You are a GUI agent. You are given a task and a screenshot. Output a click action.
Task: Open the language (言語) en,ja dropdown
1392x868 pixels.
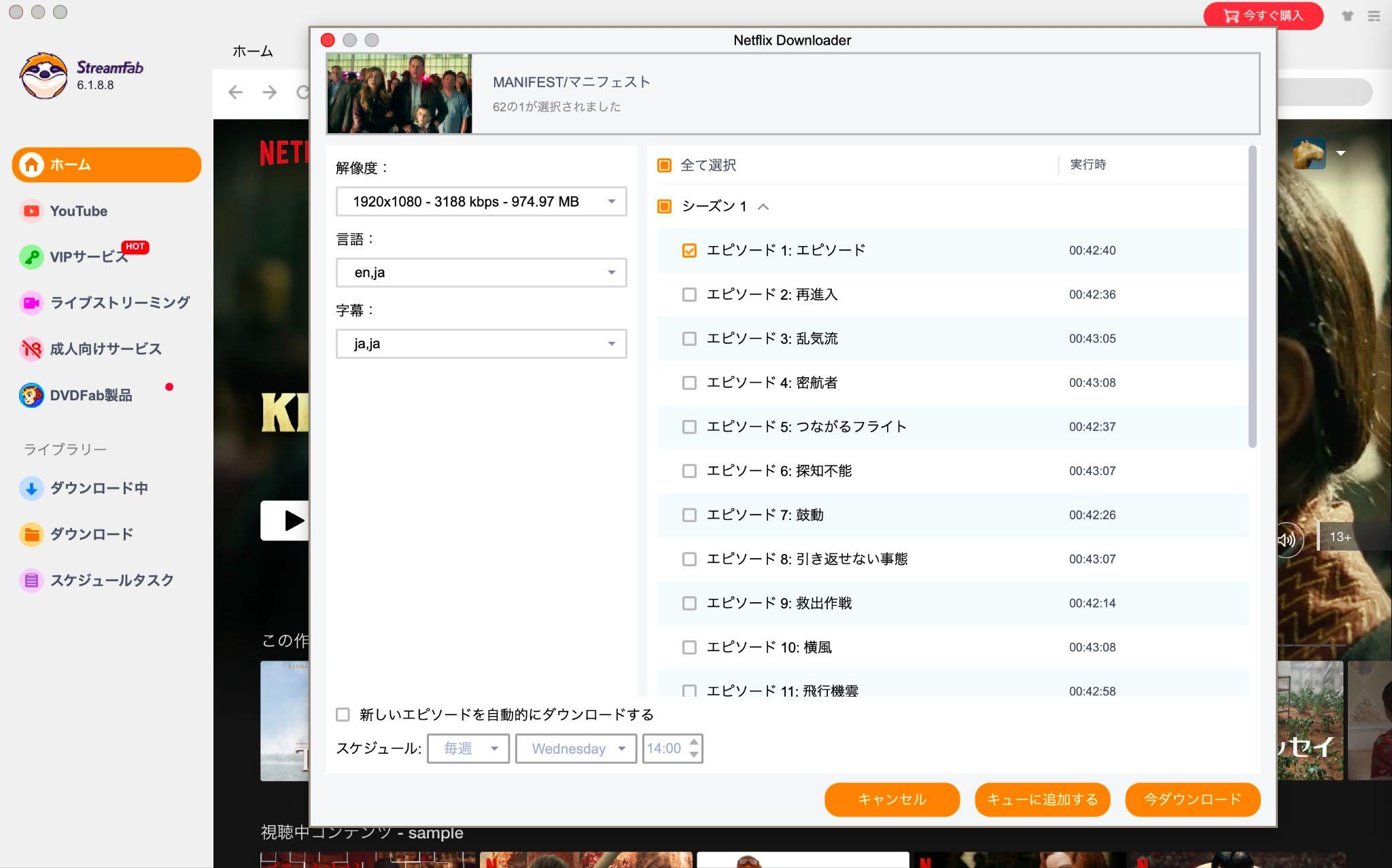coord(481,273)
